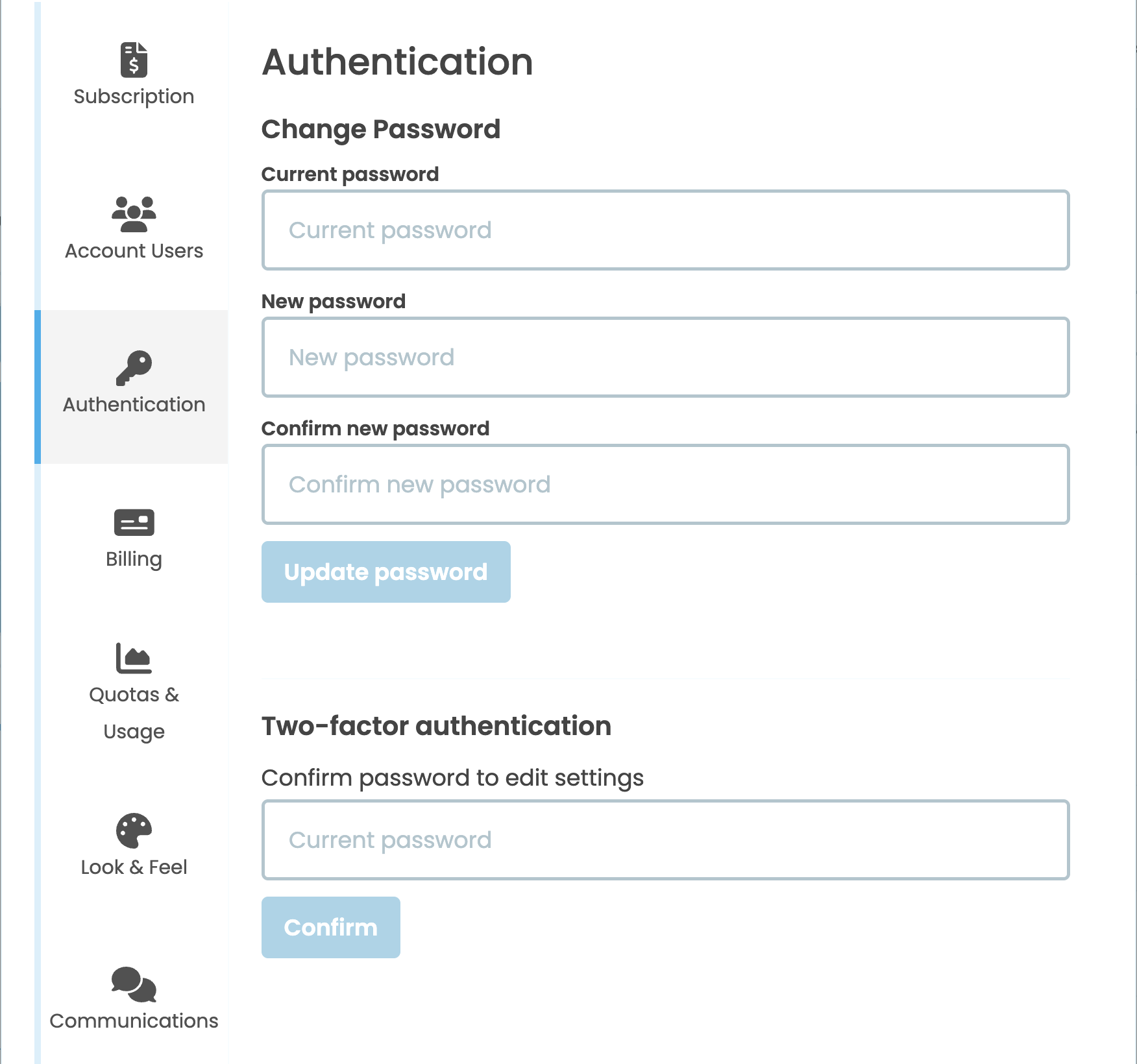Select the New password input field
Screen dimensions: 1137x1064
pyautogui.click(x=665, y=357)
